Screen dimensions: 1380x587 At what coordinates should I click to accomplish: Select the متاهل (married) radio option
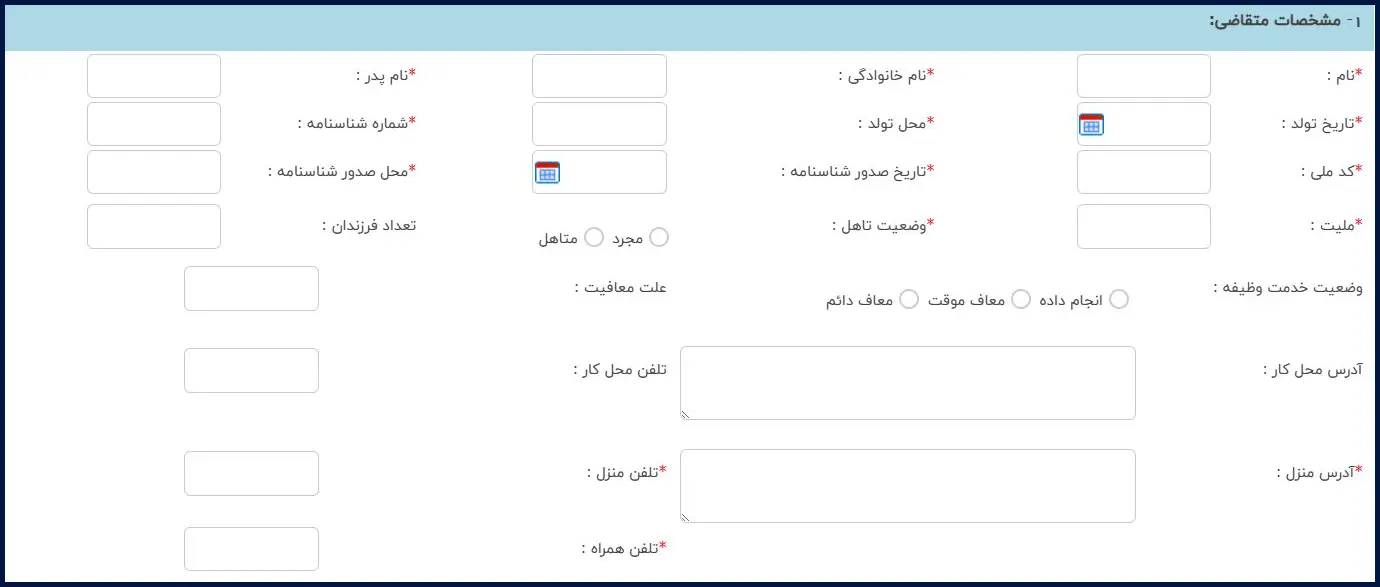pyautogui.click(x=594, y=237)
